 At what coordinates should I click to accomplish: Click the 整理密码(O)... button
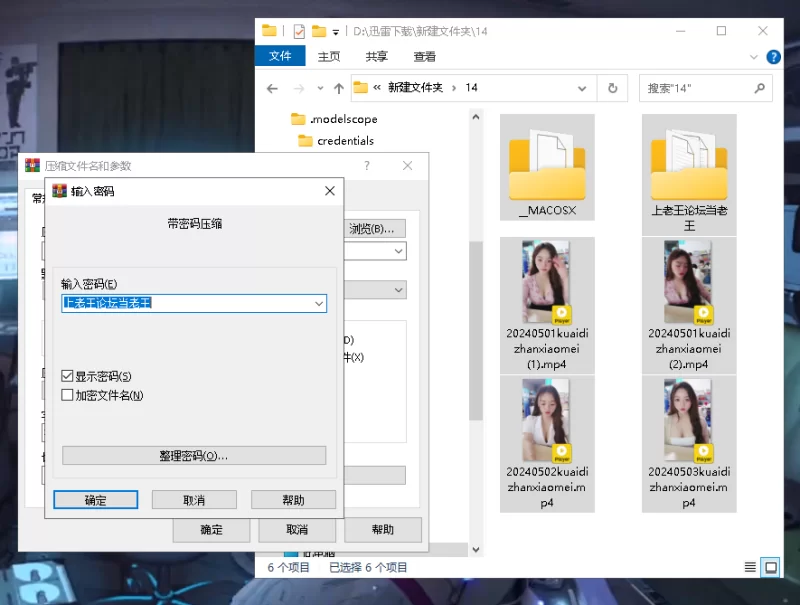click(194, 456)
